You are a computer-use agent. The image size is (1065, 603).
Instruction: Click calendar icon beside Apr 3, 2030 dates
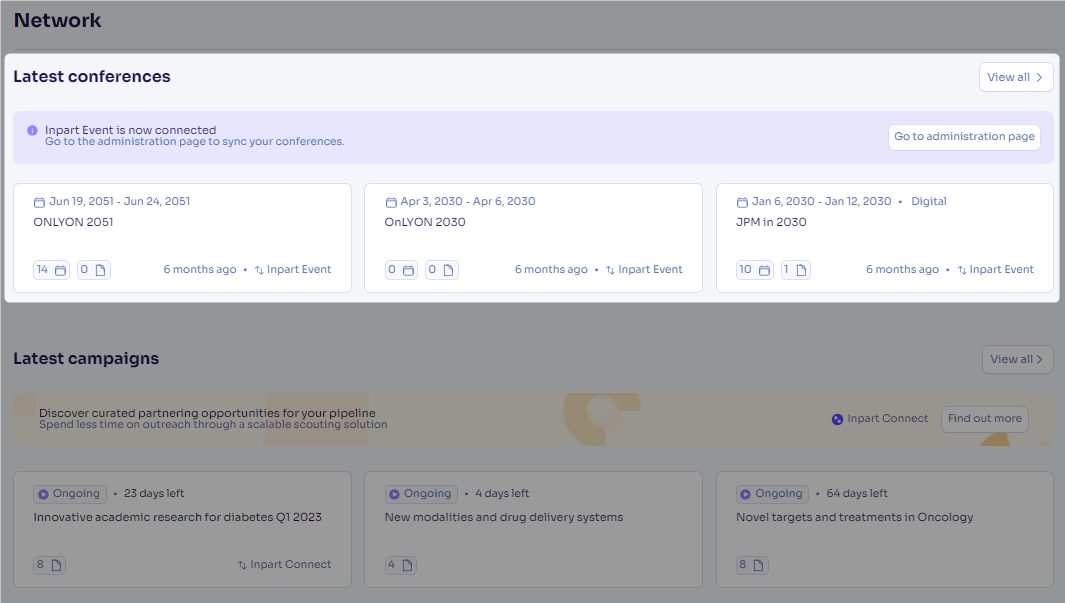point(391,202)
